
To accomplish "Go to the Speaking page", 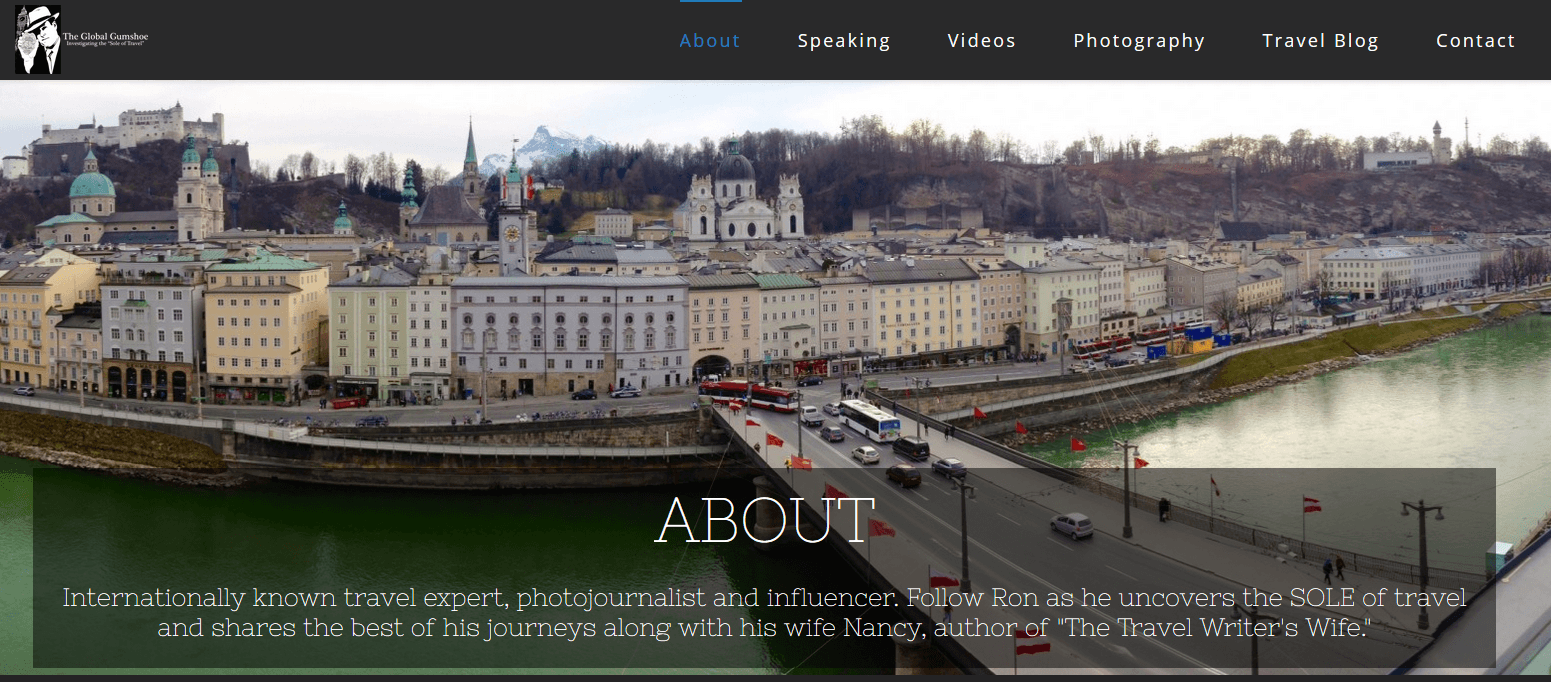I will coord(844,41).
